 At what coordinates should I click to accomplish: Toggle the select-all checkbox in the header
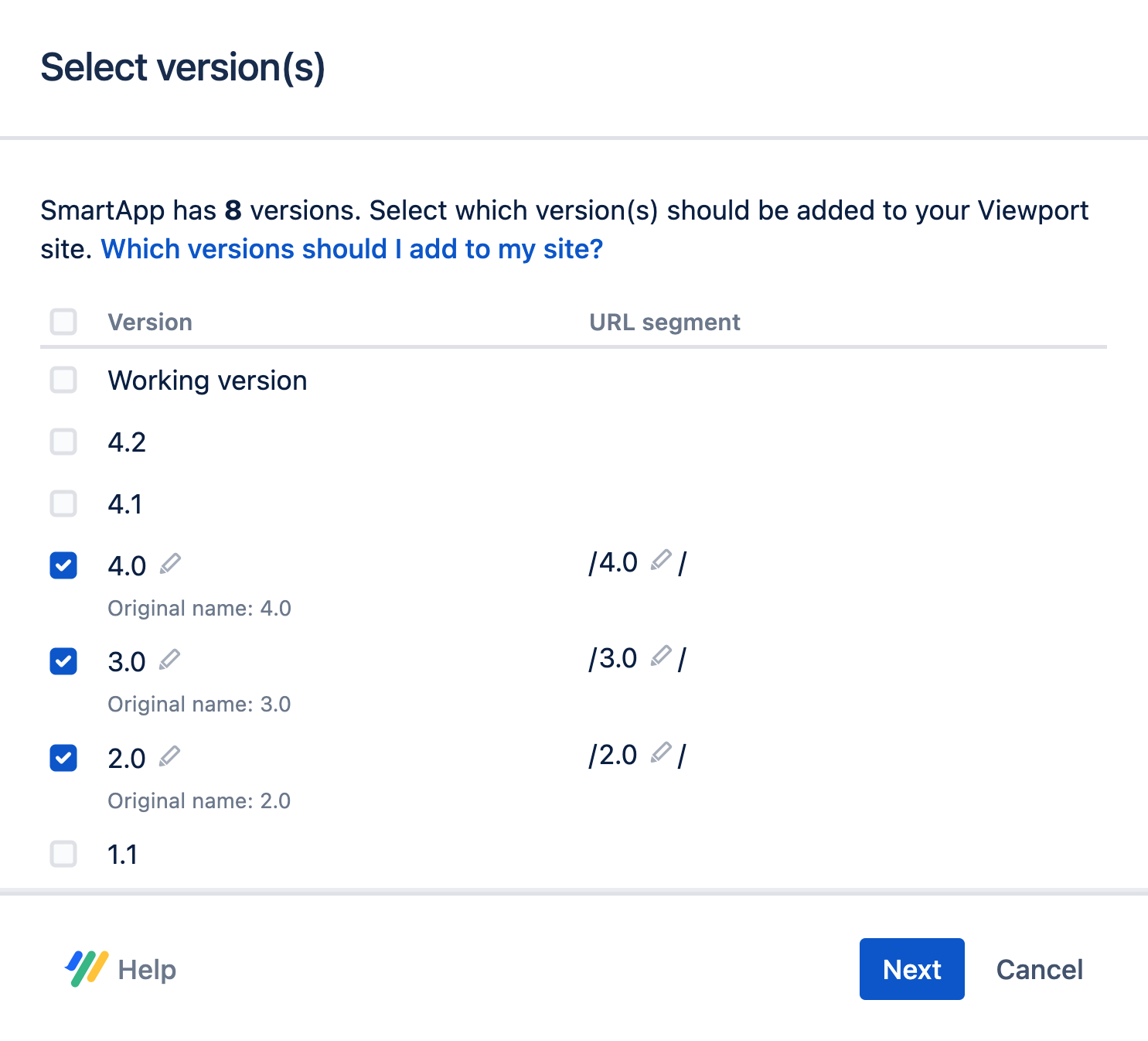63,322
